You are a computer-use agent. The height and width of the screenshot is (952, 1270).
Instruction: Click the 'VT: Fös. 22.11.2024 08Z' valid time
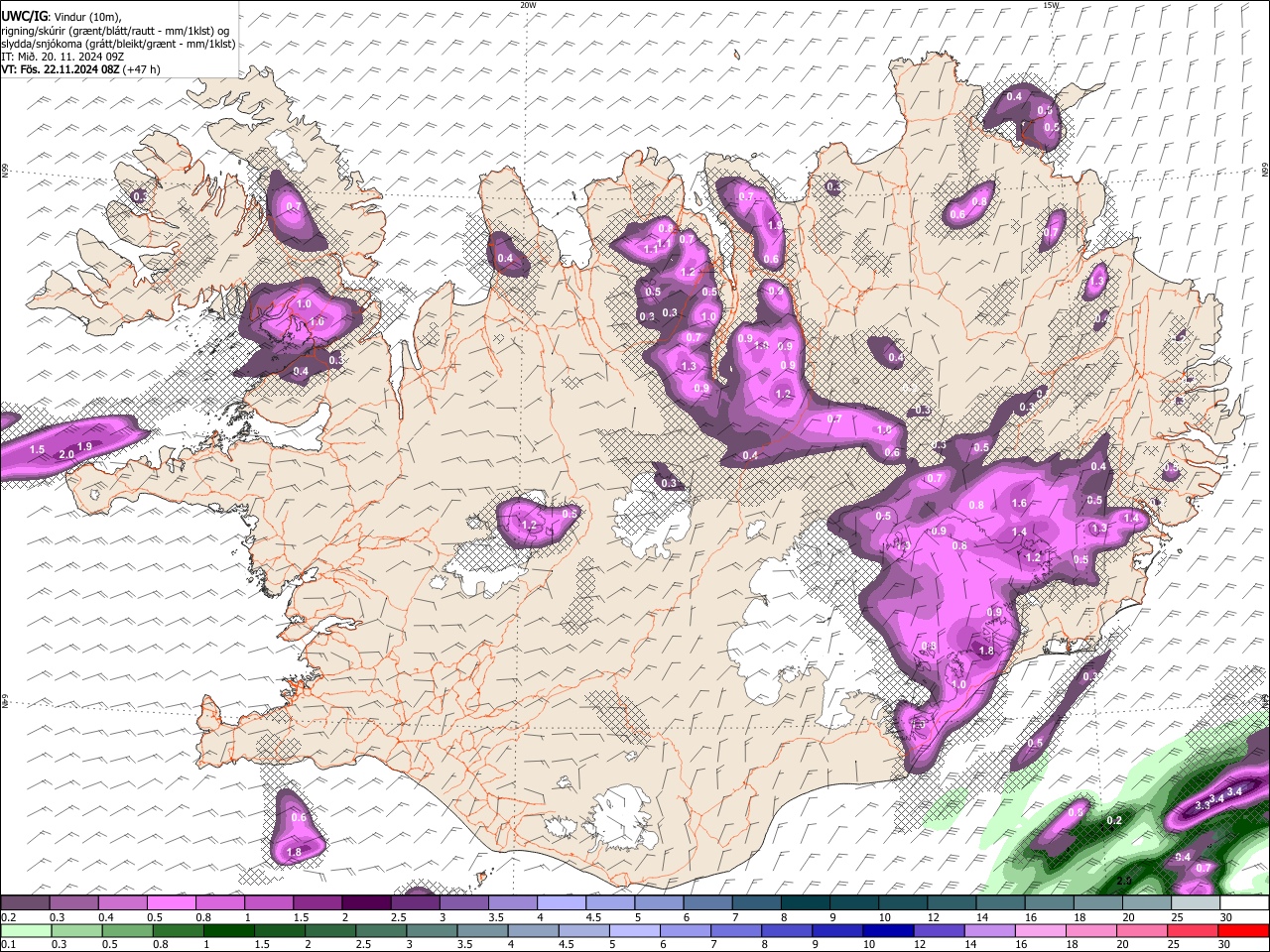(61, 69)
